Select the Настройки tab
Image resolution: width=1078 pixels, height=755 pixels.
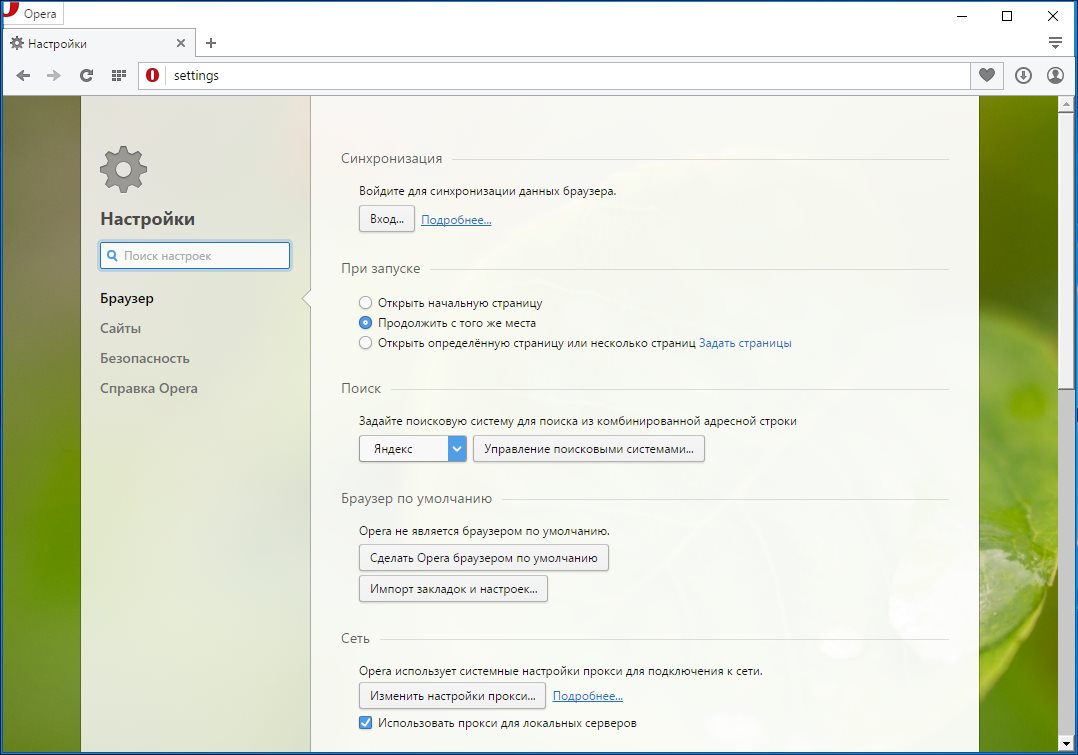pos(99,43)
